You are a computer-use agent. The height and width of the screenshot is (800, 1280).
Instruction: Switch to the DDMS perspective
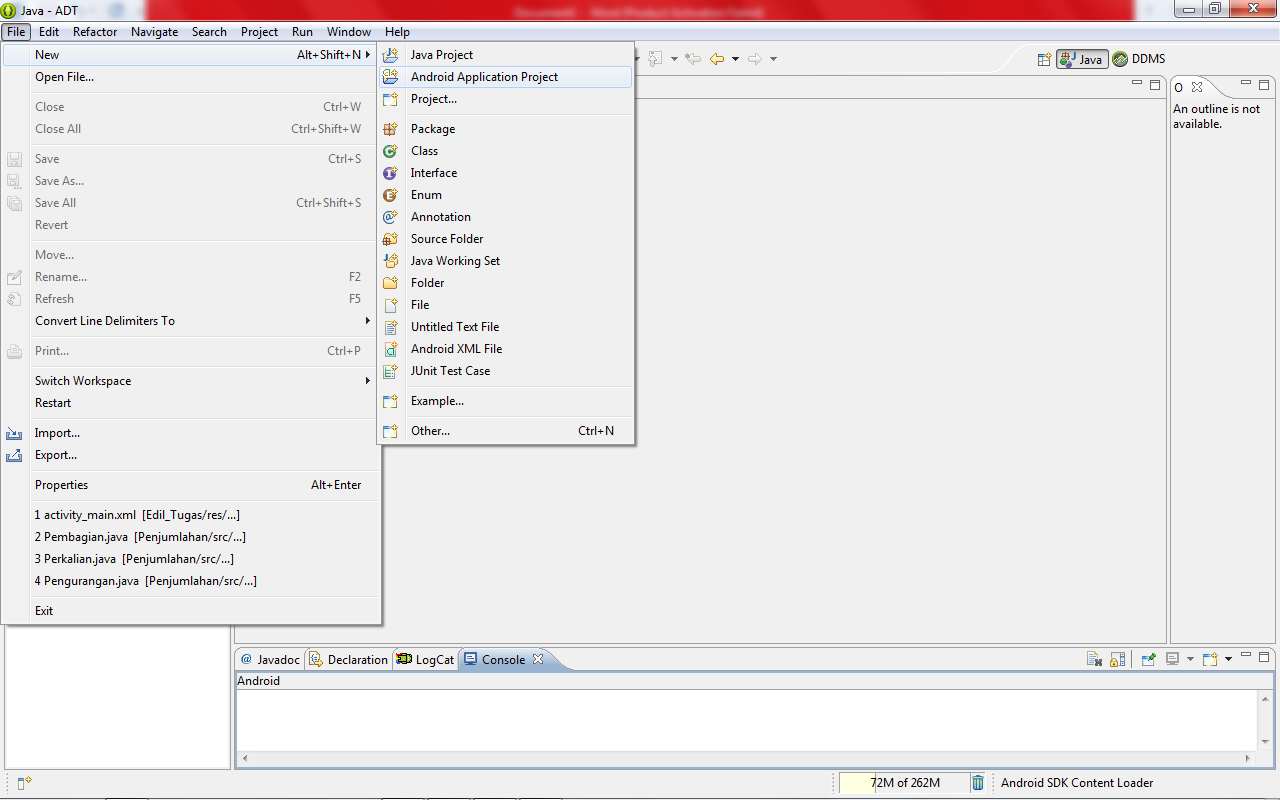point(1139,59)
